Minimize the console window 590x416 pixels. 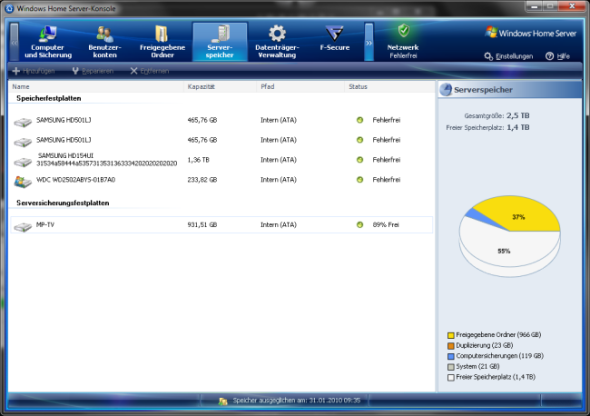[534, 6]
